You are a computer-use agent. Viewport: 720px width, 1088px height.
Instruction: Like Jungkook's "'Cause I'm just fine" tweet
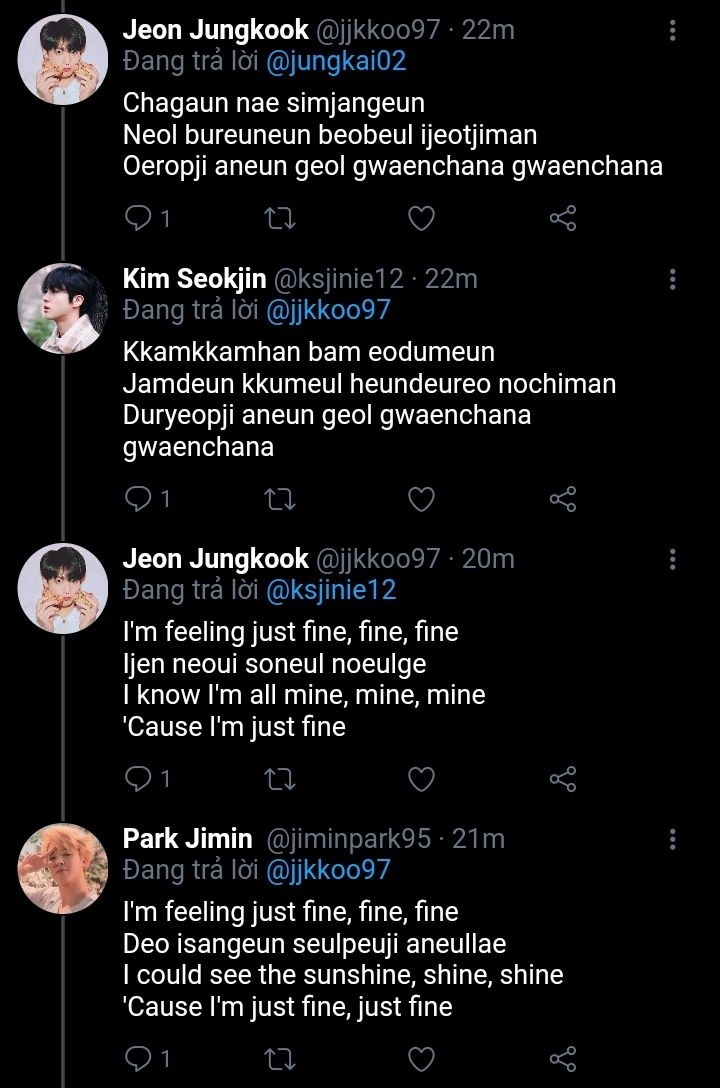tap(422, 778)
